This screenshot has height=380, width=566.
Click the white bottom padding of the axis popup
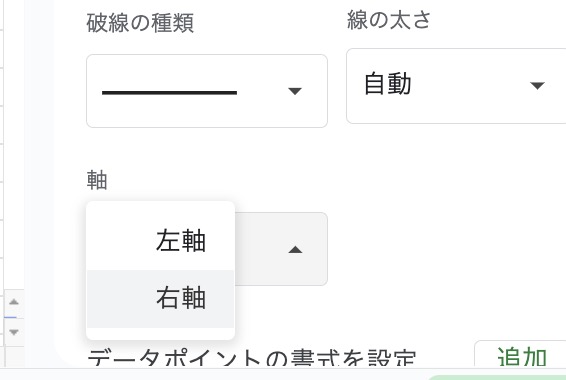pos(160,333)
